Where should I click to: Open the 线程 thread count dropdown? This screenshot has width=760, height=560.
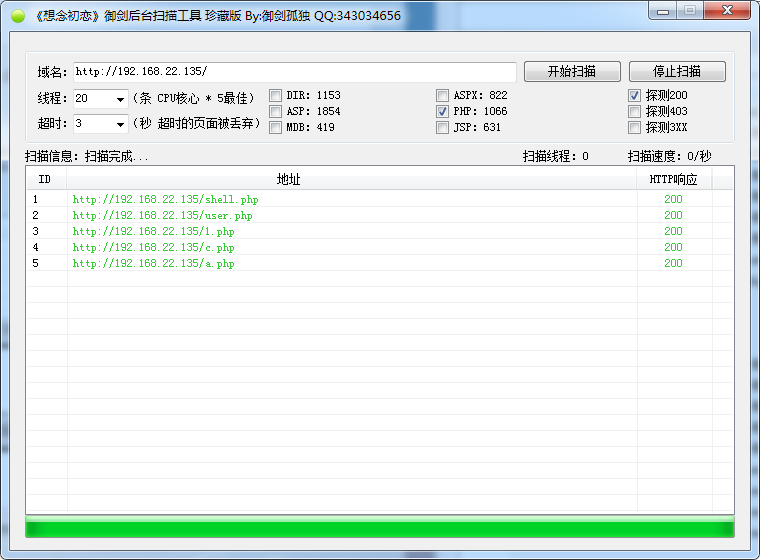pos(120,99)
